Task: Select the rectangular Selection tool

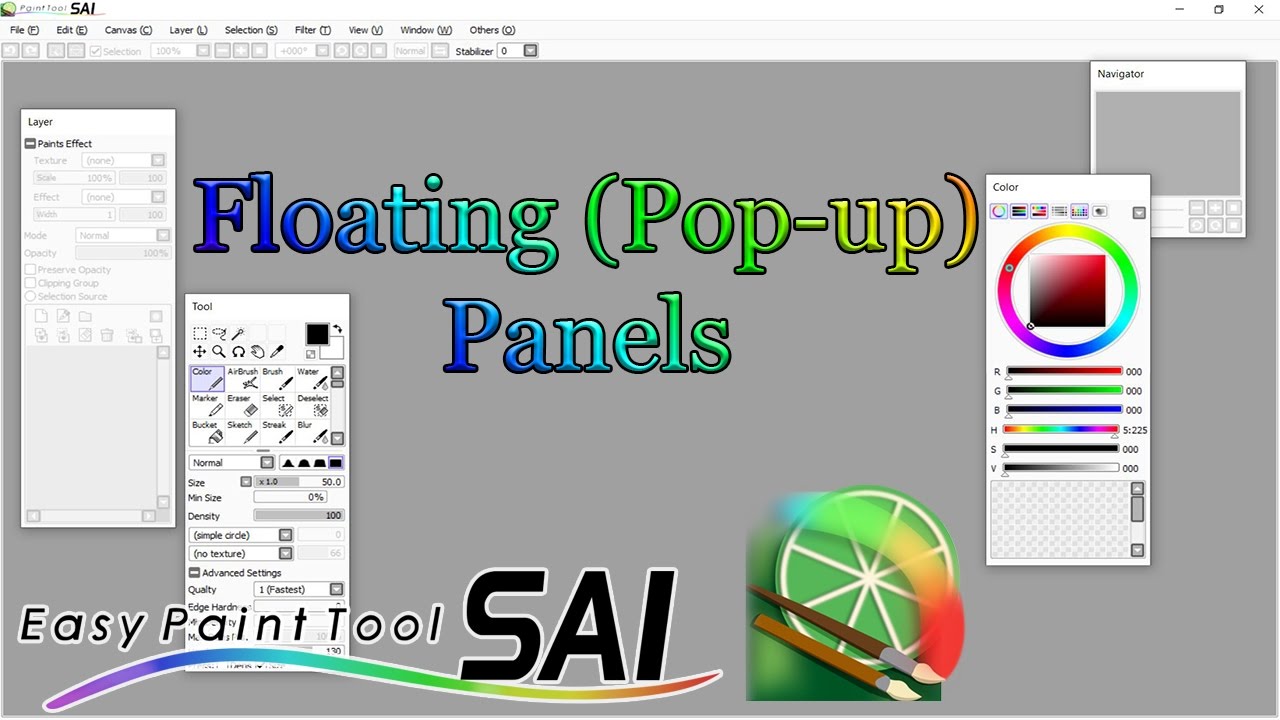Action: (x=200, y=334)
